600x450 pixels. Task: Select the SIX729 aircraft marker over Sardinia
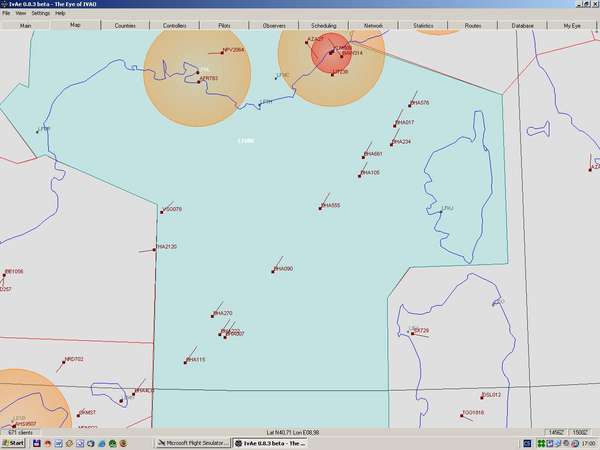[x=412, y=333]
